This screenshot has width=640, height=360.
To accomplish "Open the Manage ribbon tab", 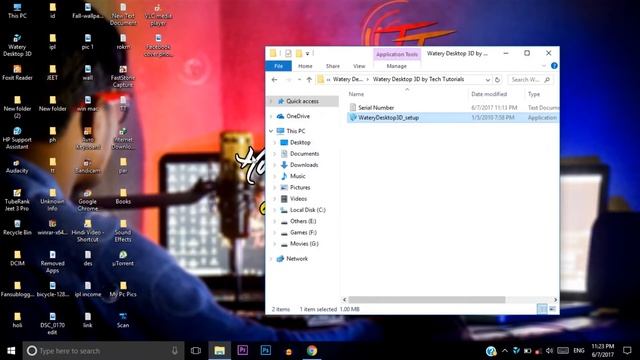I will [396, 66].
